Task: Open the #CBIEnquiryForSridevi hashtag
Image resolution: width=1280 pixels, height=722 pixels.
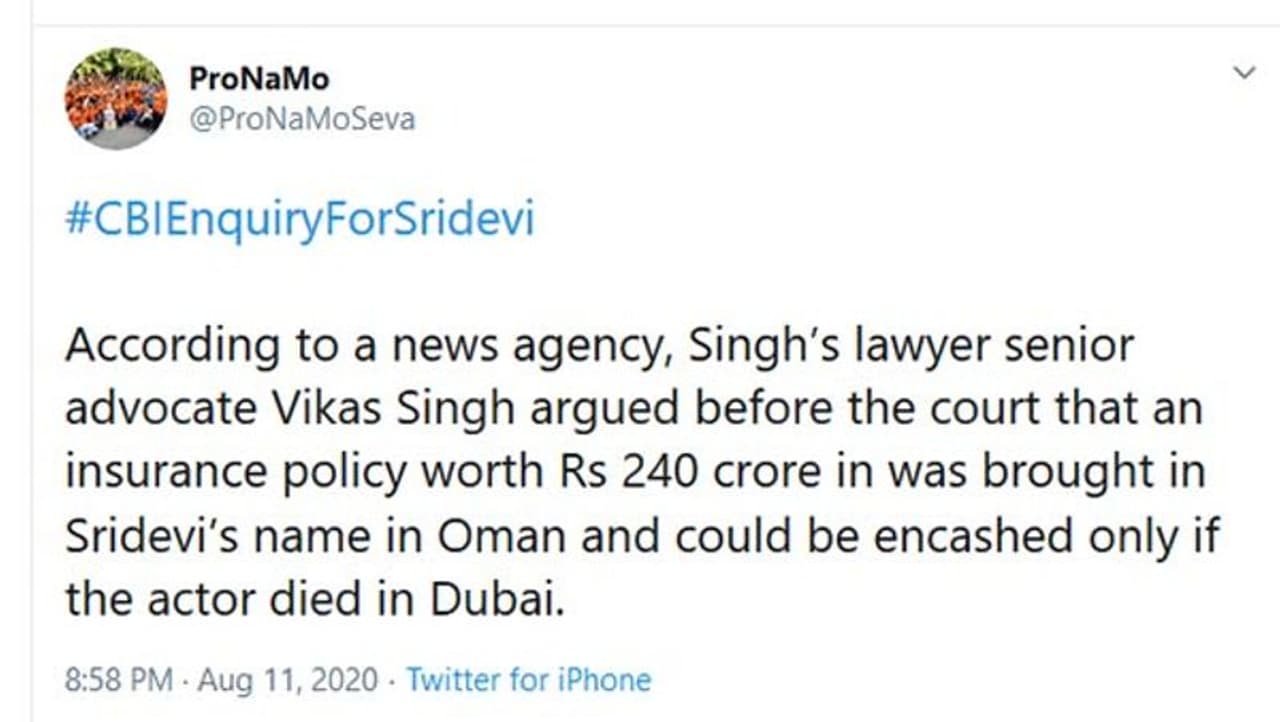Action: (x=300, y=220)
